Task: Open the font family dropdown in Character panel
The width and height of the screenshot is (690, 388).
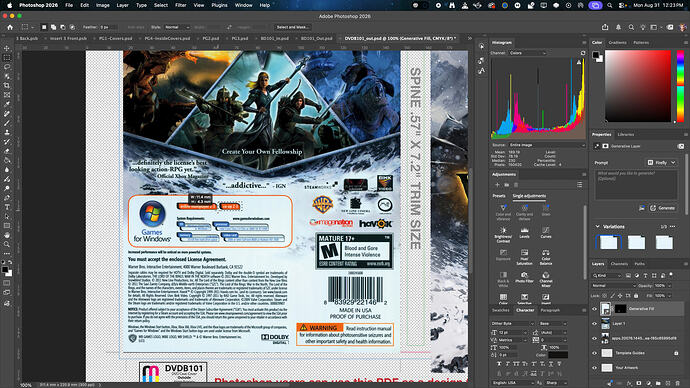Action: tap(513, 323)
